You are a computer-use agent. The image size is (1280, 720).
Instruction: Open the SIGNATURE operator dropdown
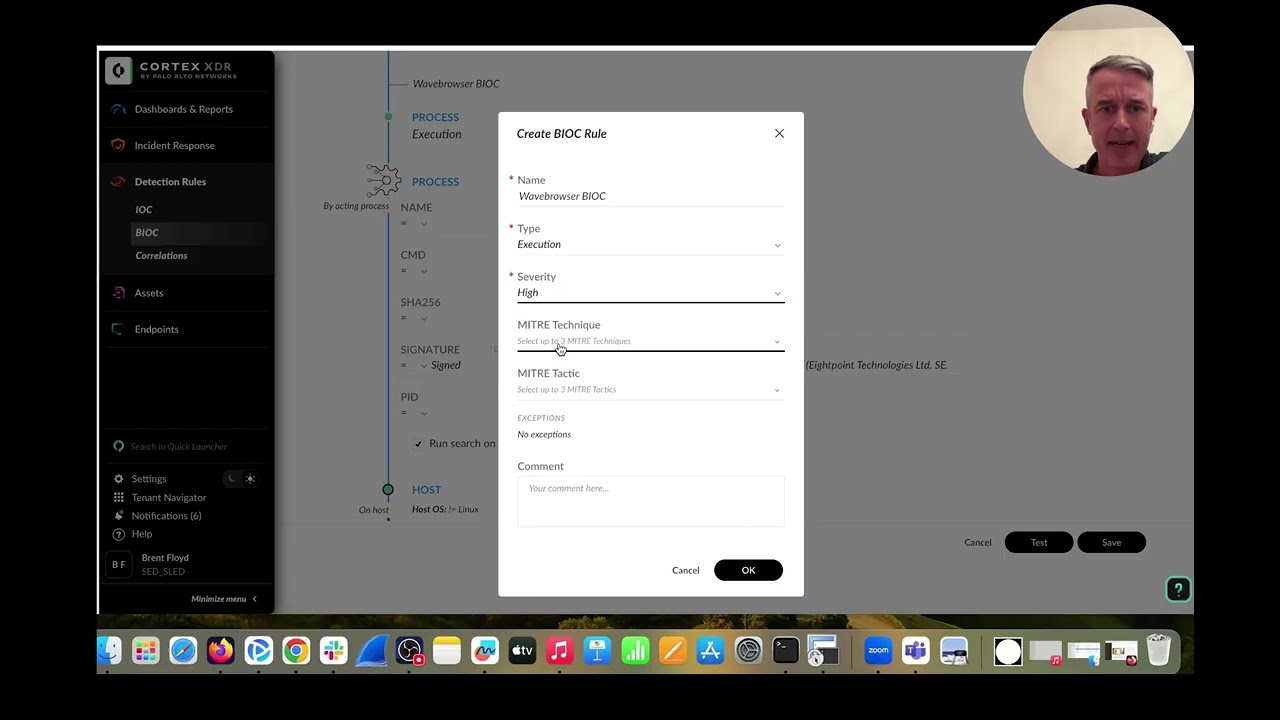click(415, 366)
